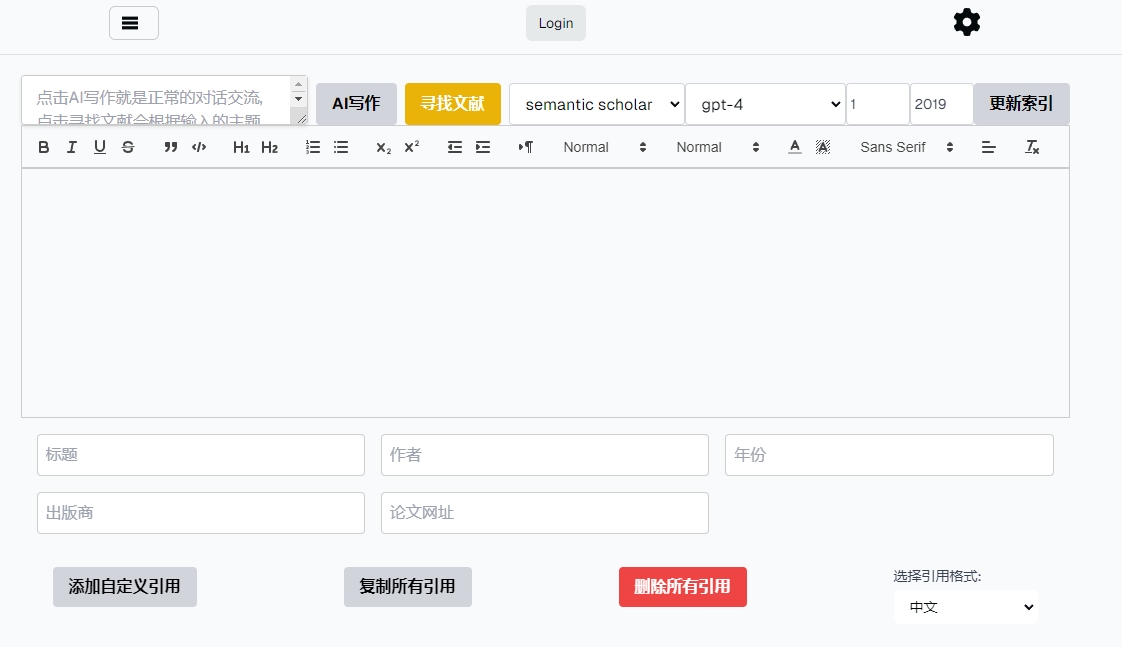Toggle bold formatting in the editor toolbar
Screen dimensions: 1122x647
pos(44,147)
